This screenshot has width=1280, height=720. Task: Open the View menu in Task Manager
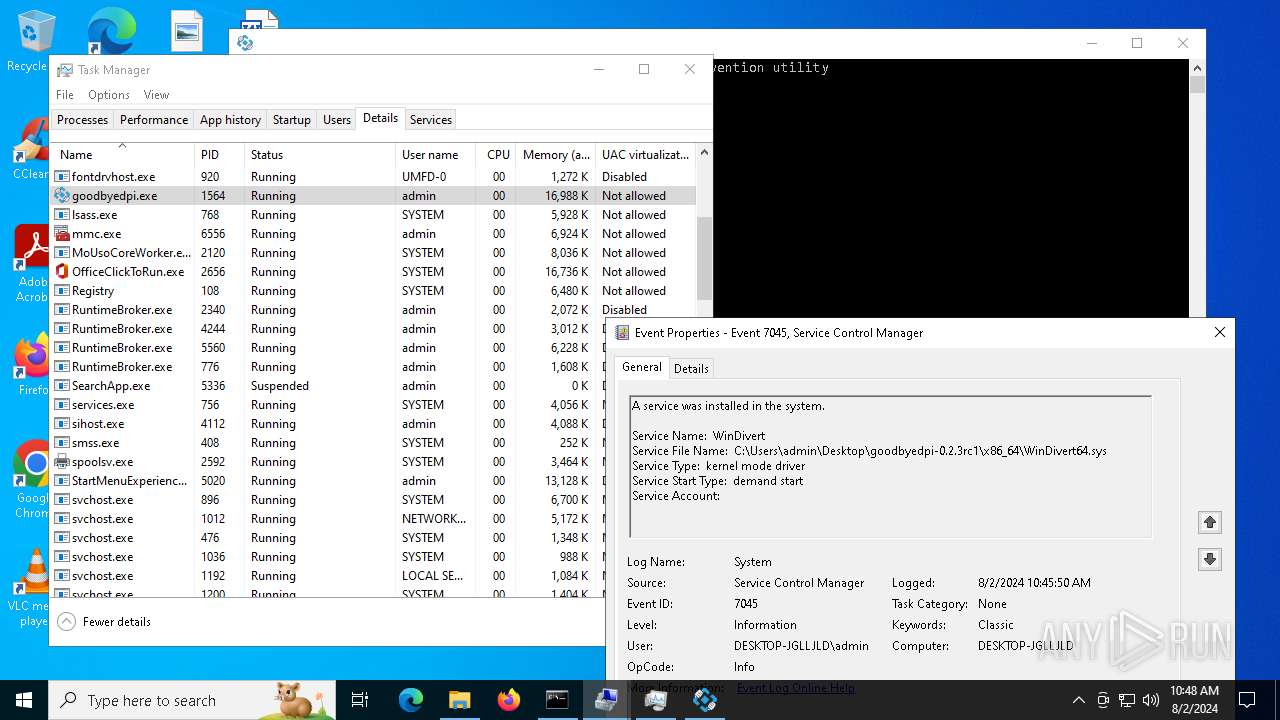pyautogui.click(x=156, y=95)
